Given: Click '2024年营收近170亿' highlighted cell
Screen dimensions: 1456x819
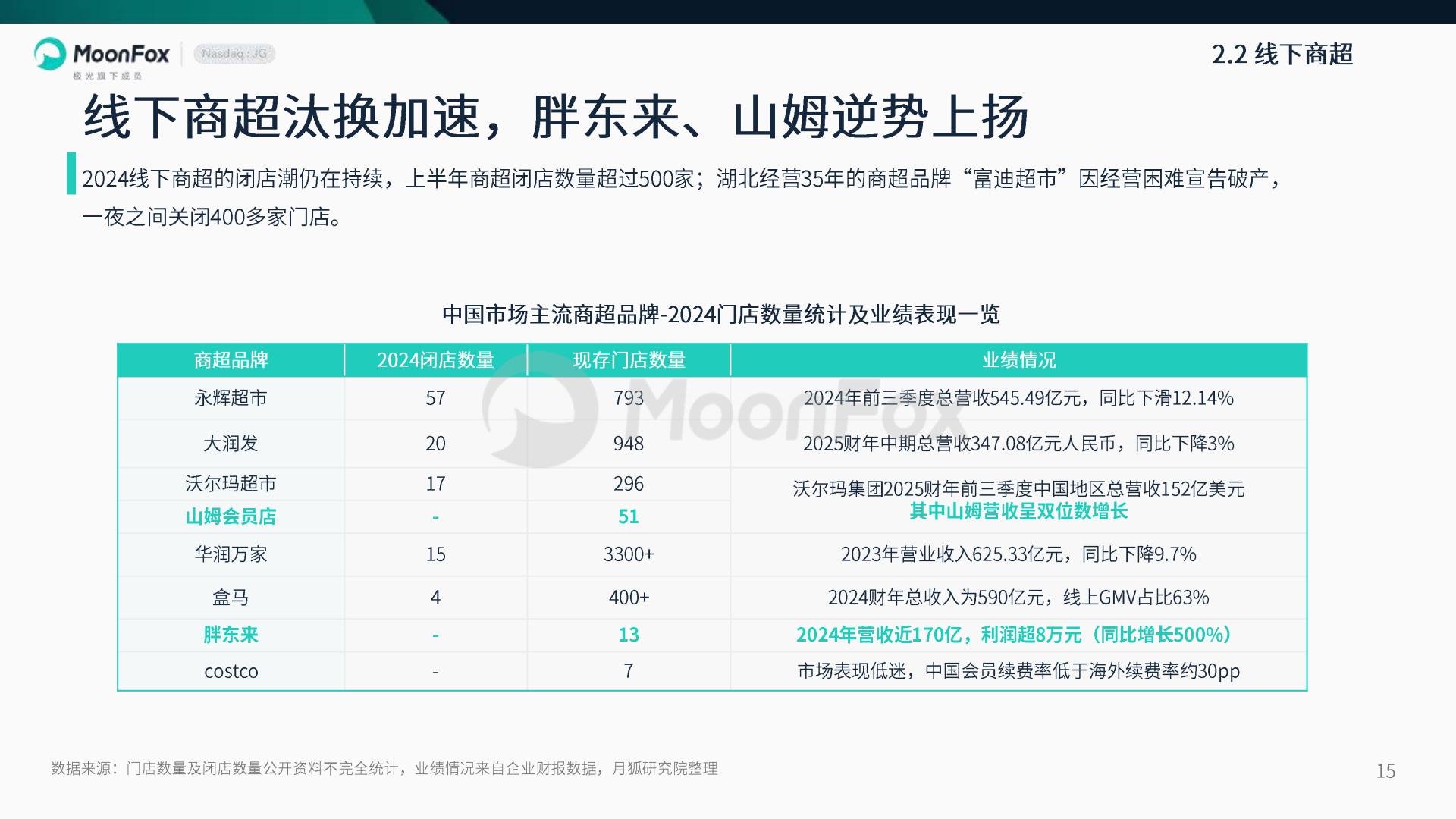Looking at the screenshot, I should coord(1018,635).
